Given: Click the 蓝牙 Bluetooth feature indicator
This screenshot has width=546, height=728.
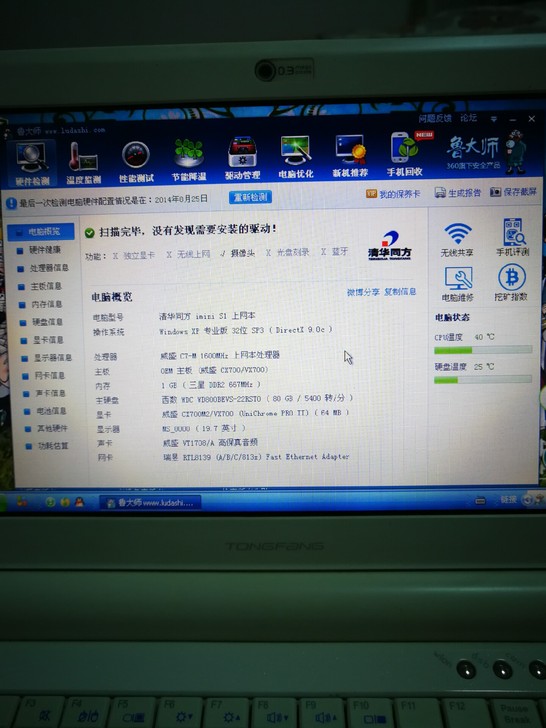Looking at the screenshot, I should [334, 252].
